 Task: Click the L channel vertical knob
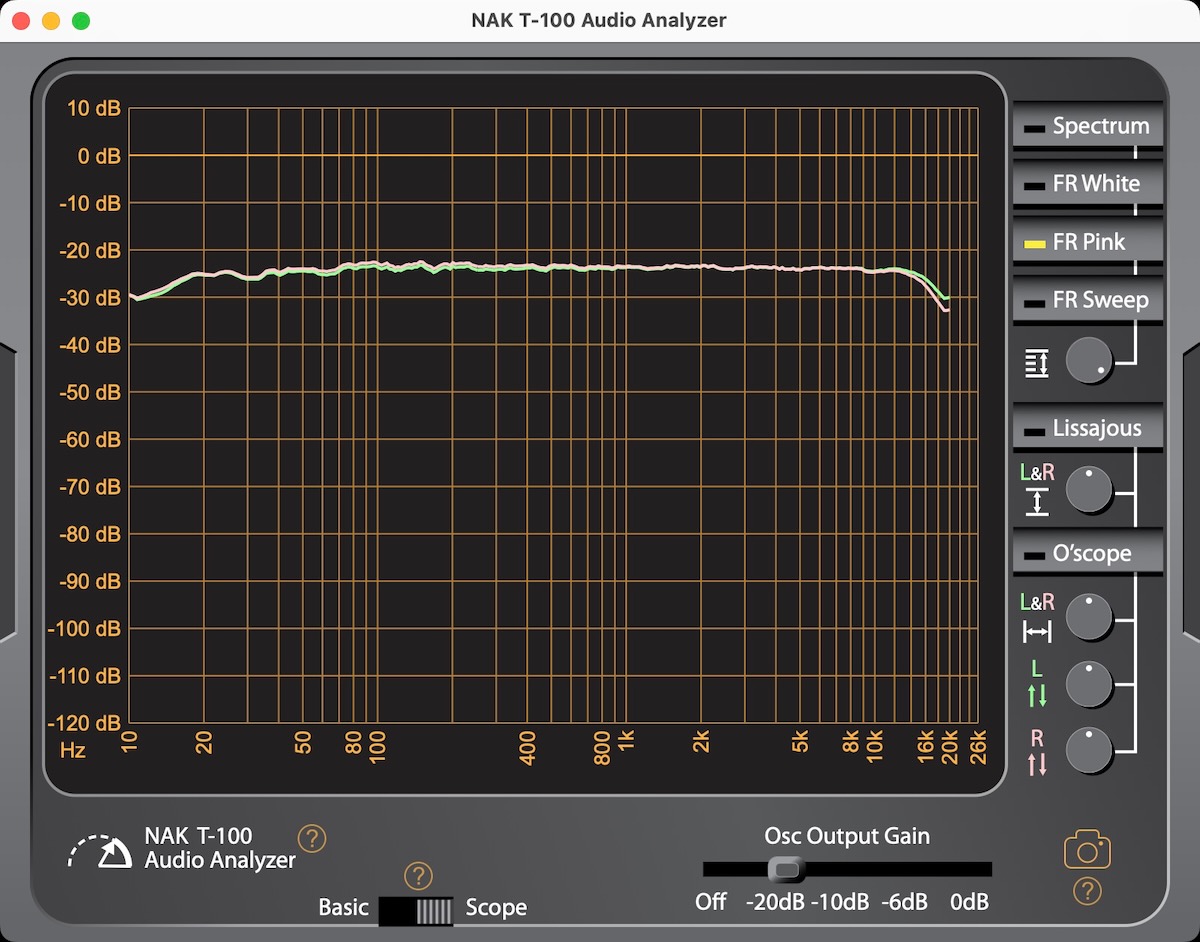click(1090, 684)
